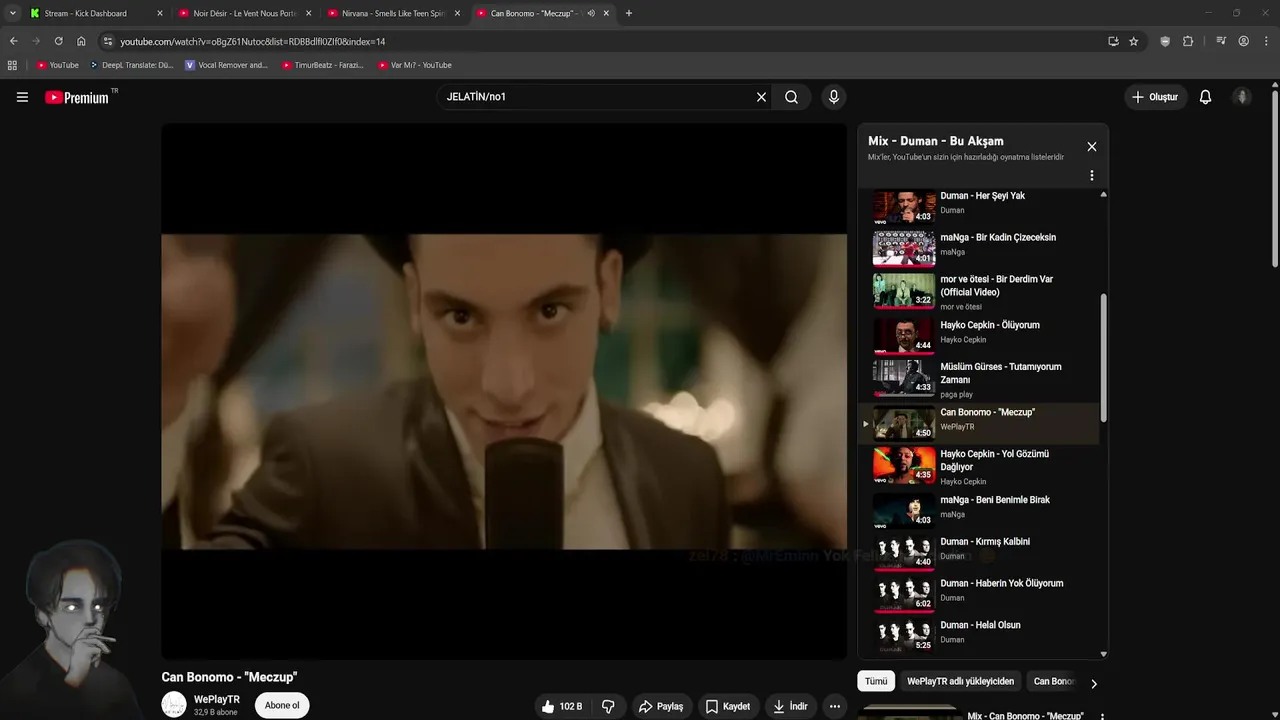Open the browser profile icon
1280x720 pixels.
(x=1243, y=41)
